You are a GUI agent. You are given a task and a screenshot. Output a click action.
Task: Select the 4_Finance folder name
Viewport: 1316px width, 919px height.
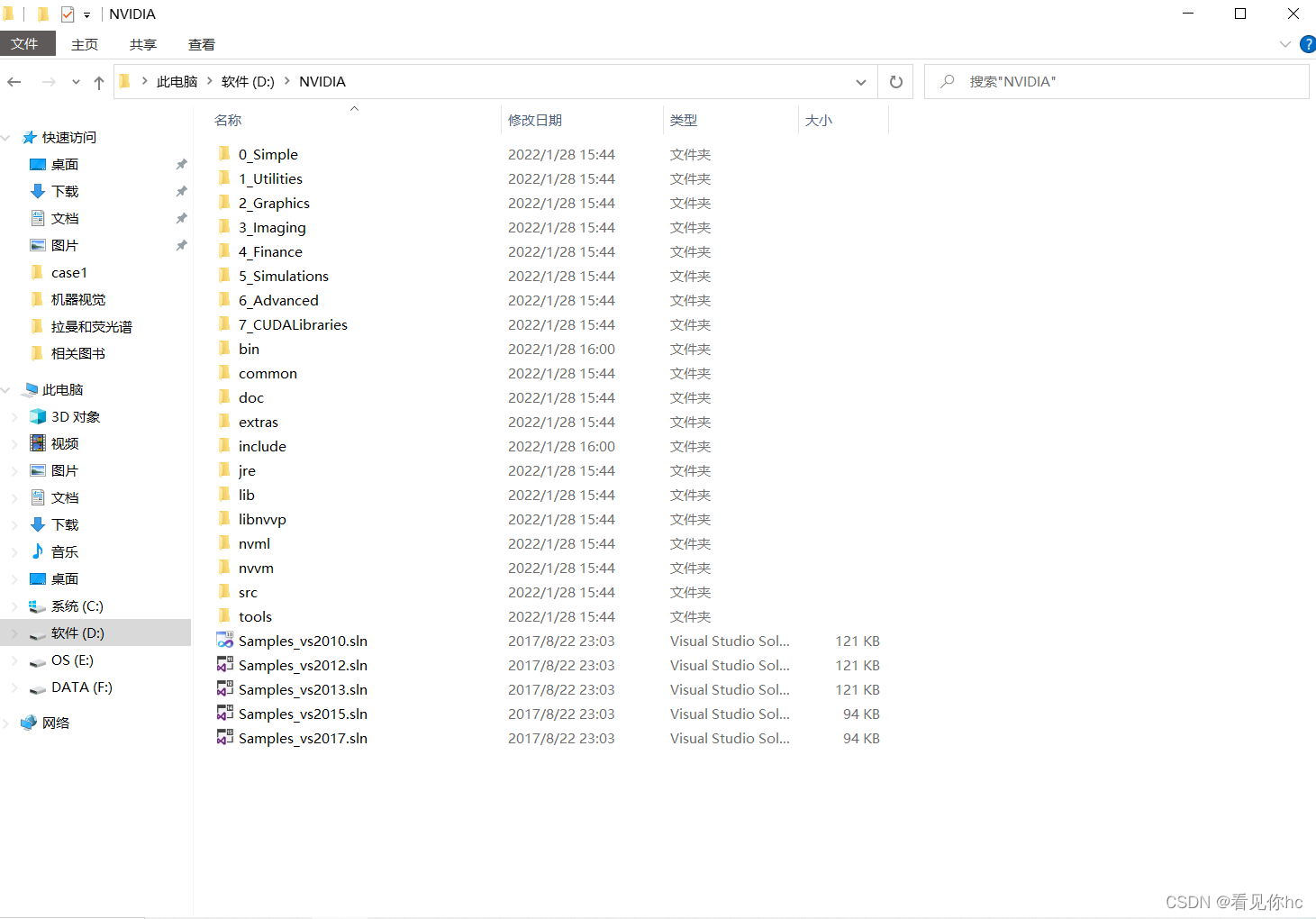pyautogui.click(x=270, y=251)
